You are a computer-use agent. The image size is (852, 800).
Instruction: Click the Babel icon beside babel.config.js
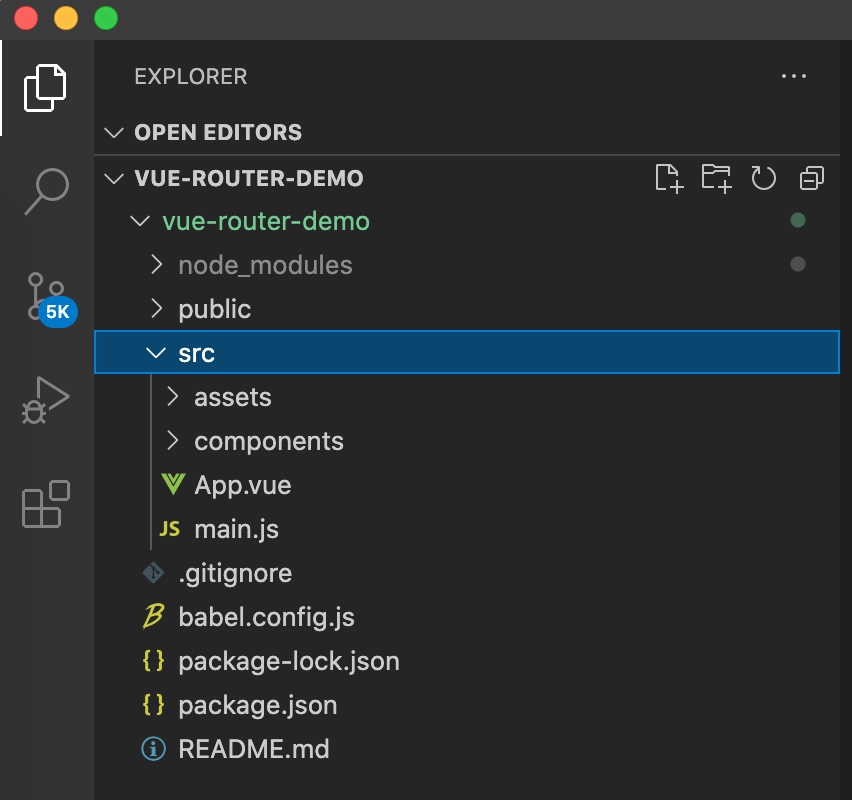(x=153, y=616)
